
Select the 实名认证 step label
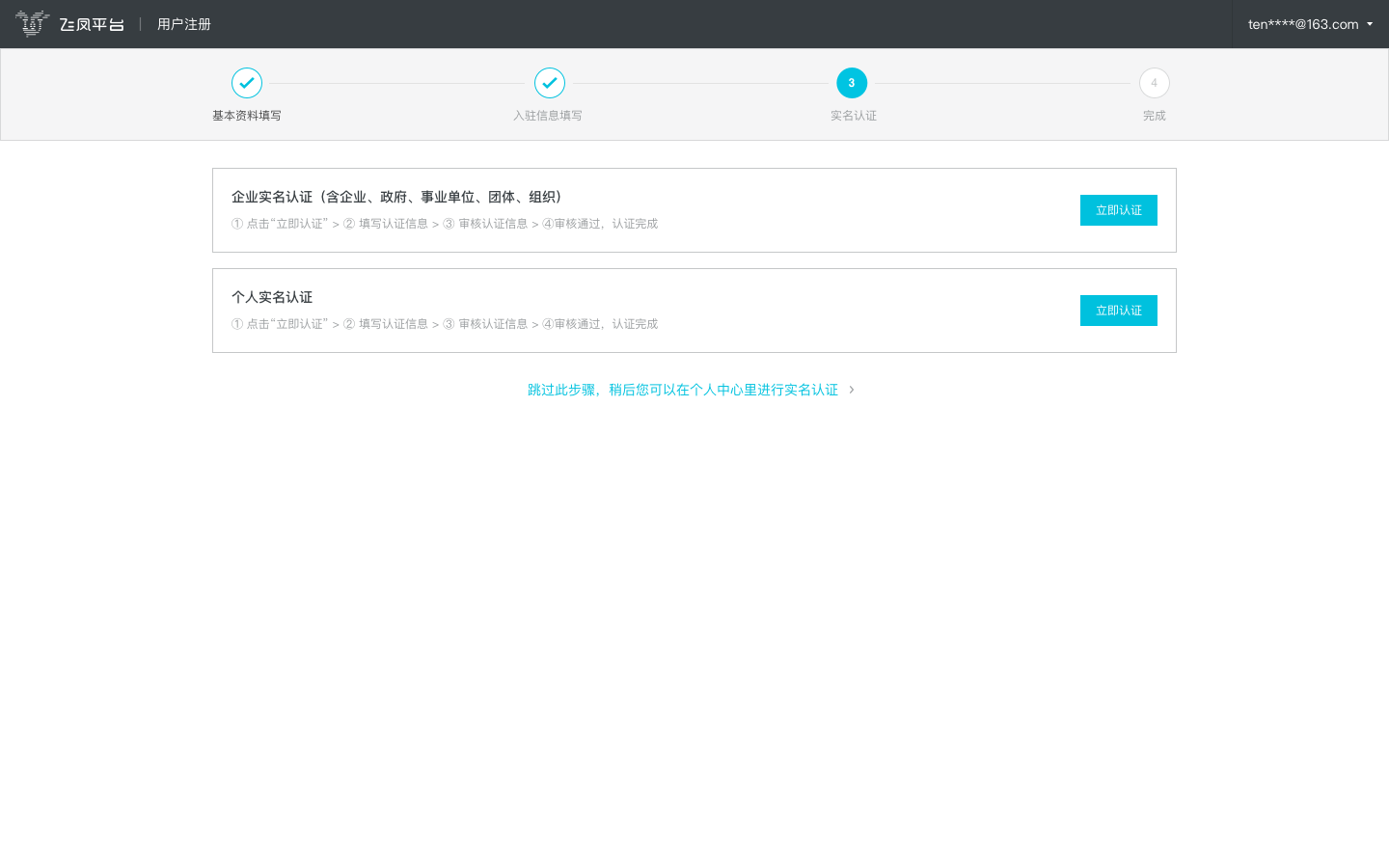[x=854, y=116]
